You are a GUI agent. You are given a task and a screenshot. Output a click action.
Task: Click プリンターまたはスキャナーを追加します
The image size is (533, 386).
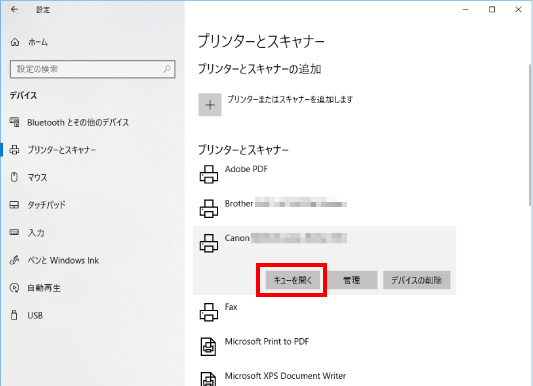click(x=290, y=100)
